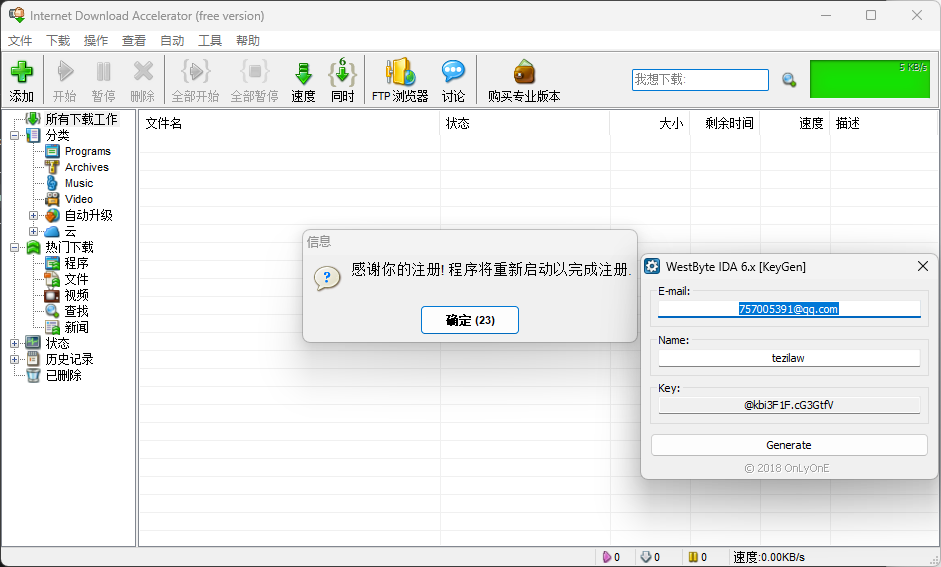Open the 操作 menu
Screen dimensions: 941x567
(96, 41)
